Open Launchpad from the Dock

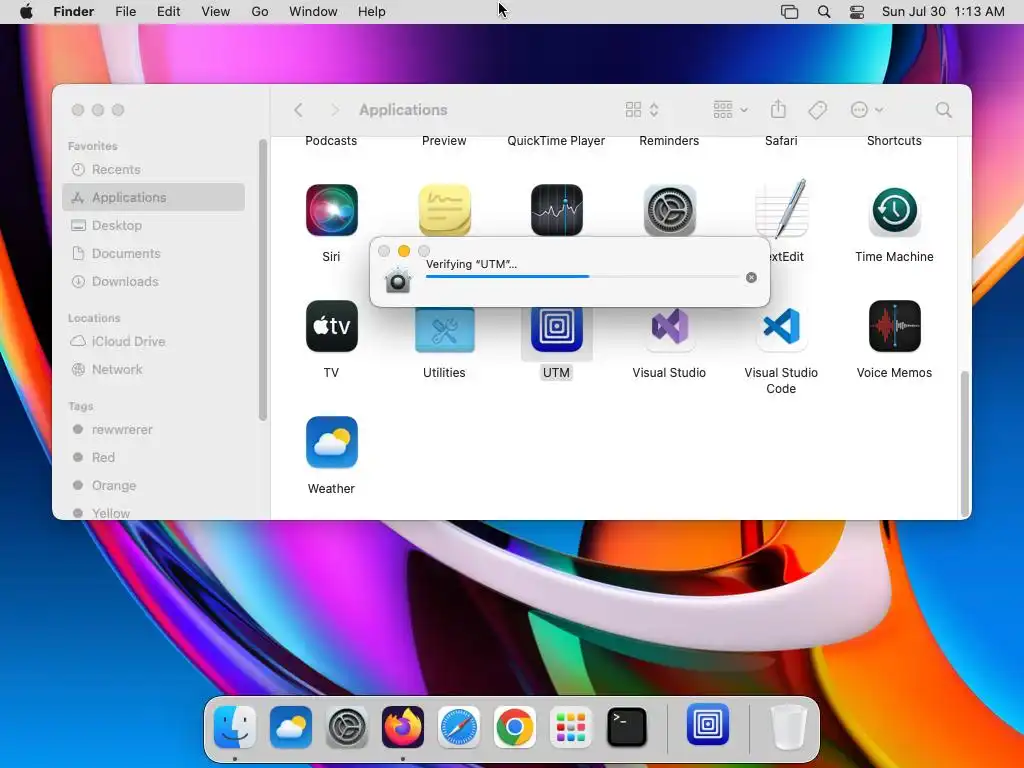click(571, 726)
